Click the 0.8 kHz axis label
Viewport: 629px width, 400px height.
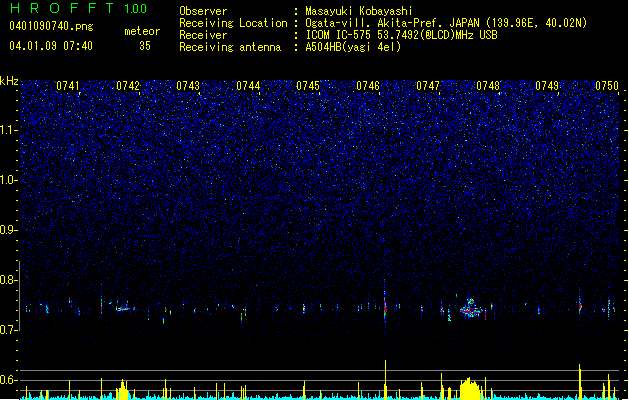[x=8, y=280]
